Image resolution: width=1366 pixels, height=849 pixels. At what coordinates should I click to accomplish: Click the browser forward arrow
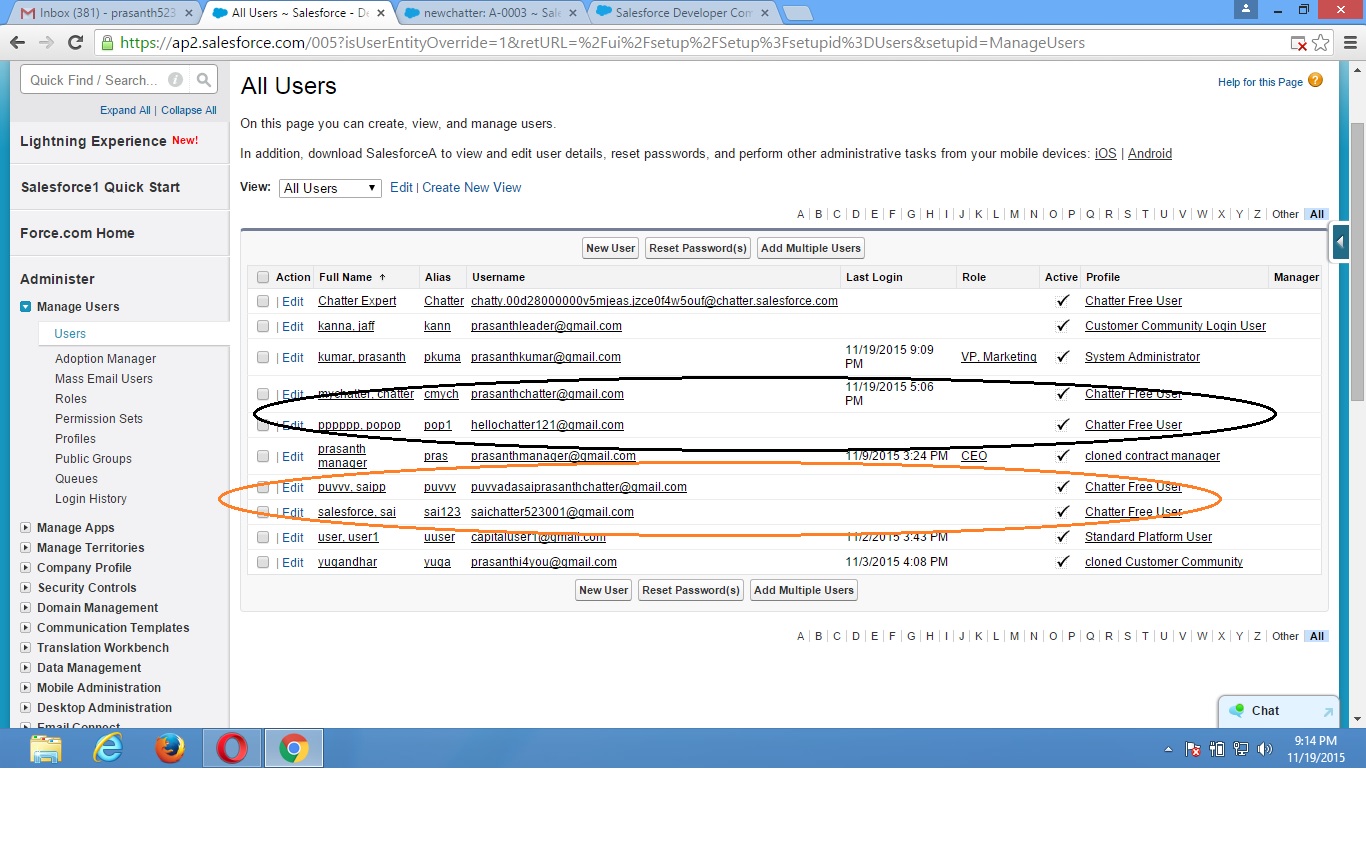click(x=46, y=43)
